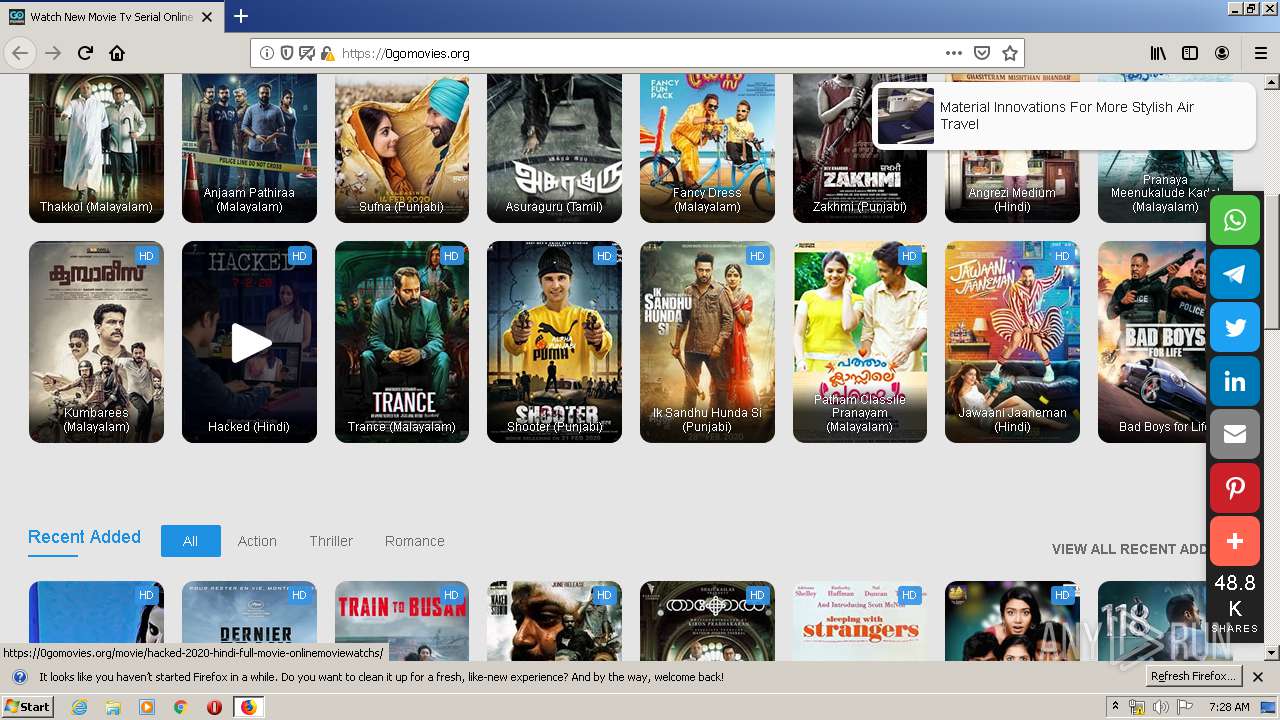Viewport: 1280px width, 720px height.
Task: Open Asuraguru (Tamil) movie
Action: (554, 148)
